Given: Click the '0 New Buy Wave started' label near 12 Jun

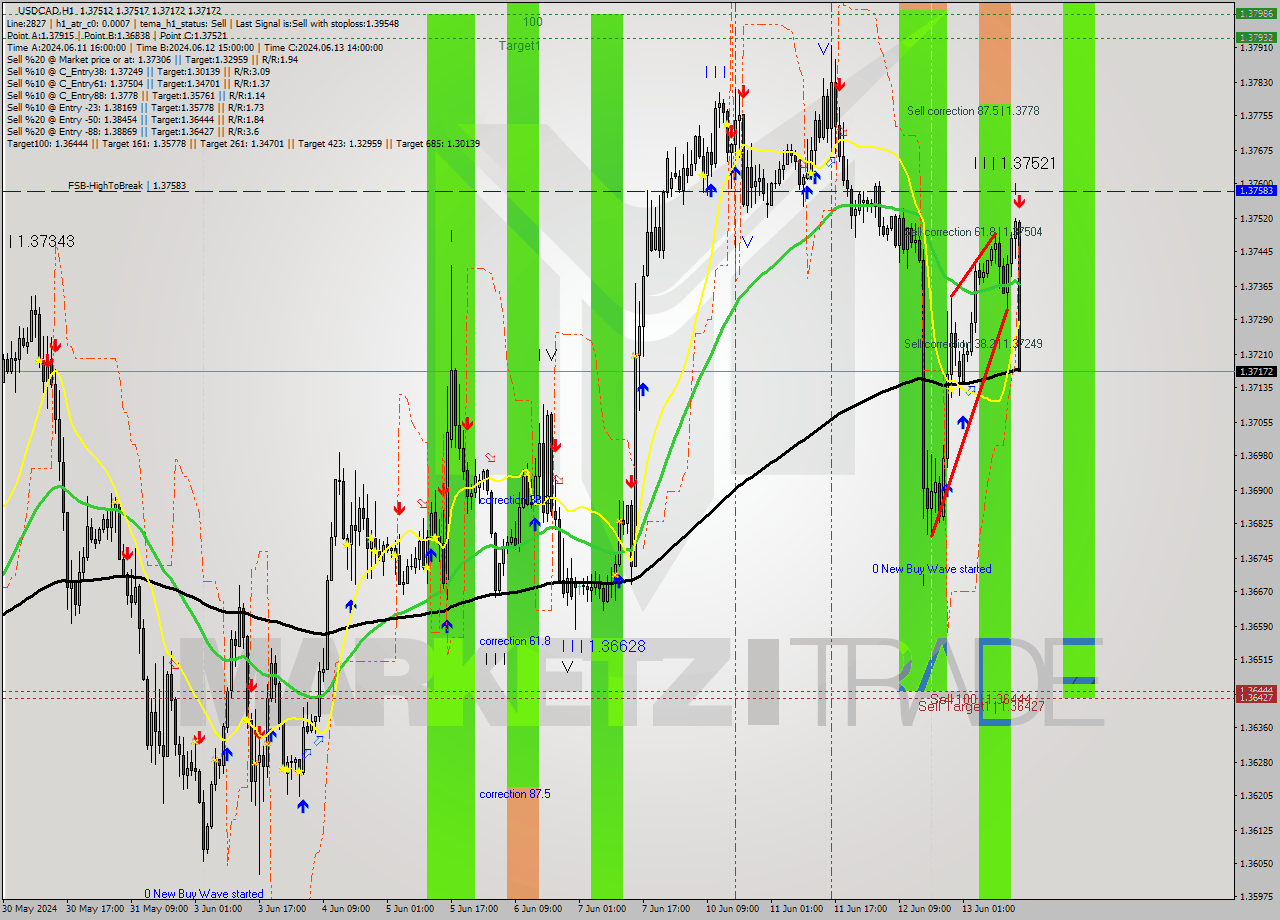Looking at the screenshot, I should [932, 569].
